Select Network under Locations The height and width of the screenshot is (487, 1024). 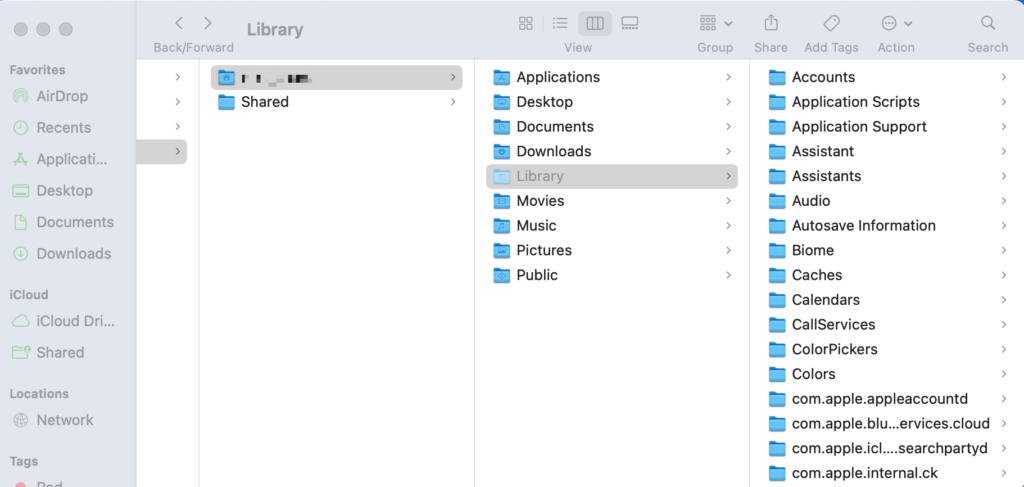[65, 420]
